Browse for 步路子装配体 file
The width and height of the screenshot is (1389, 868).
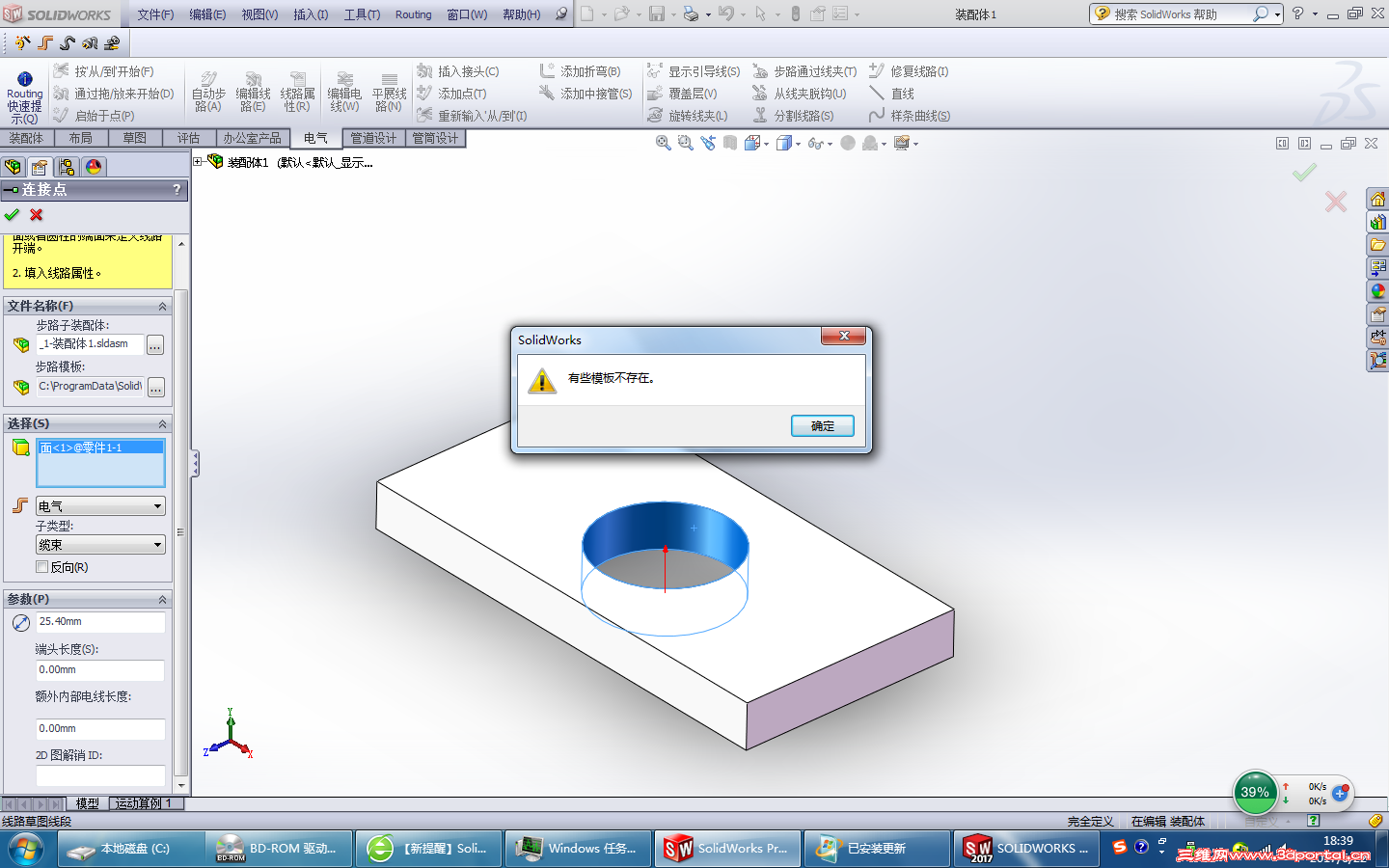click(155, 345)
